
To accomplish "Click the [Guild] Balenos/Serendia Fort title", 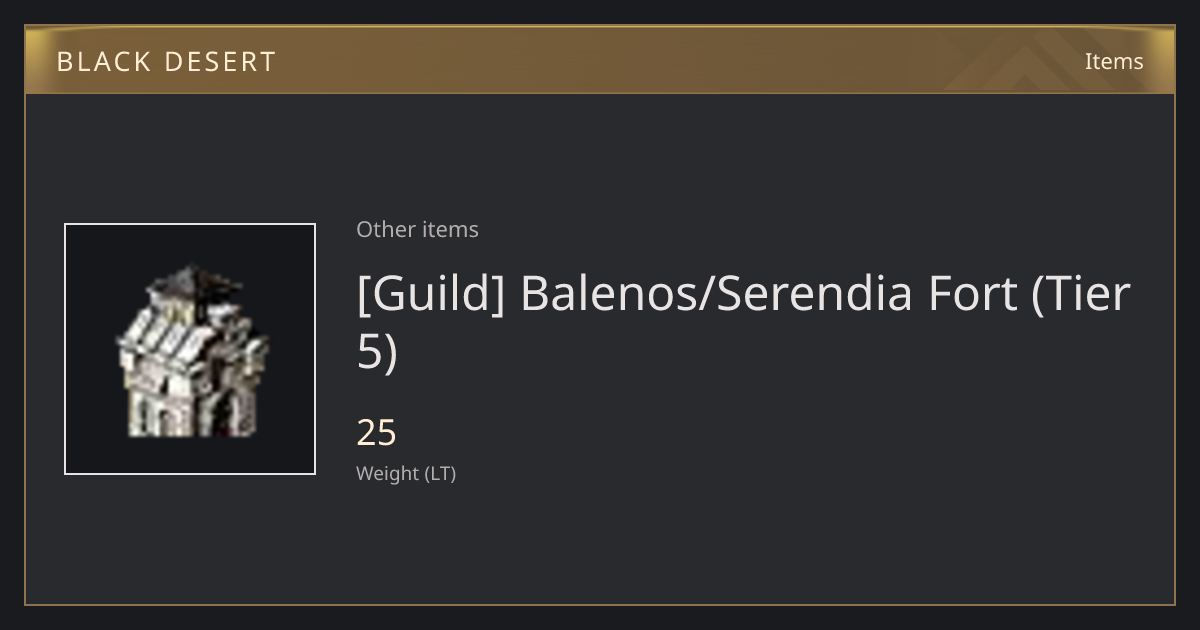I will coord(743,322).
